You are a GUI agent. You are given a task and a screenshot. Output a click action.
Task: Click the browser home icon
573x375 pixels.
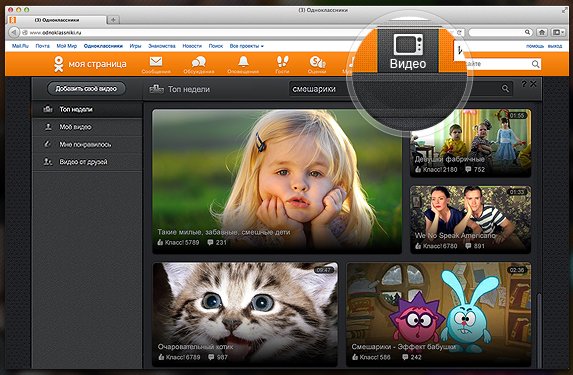point(542,32)
